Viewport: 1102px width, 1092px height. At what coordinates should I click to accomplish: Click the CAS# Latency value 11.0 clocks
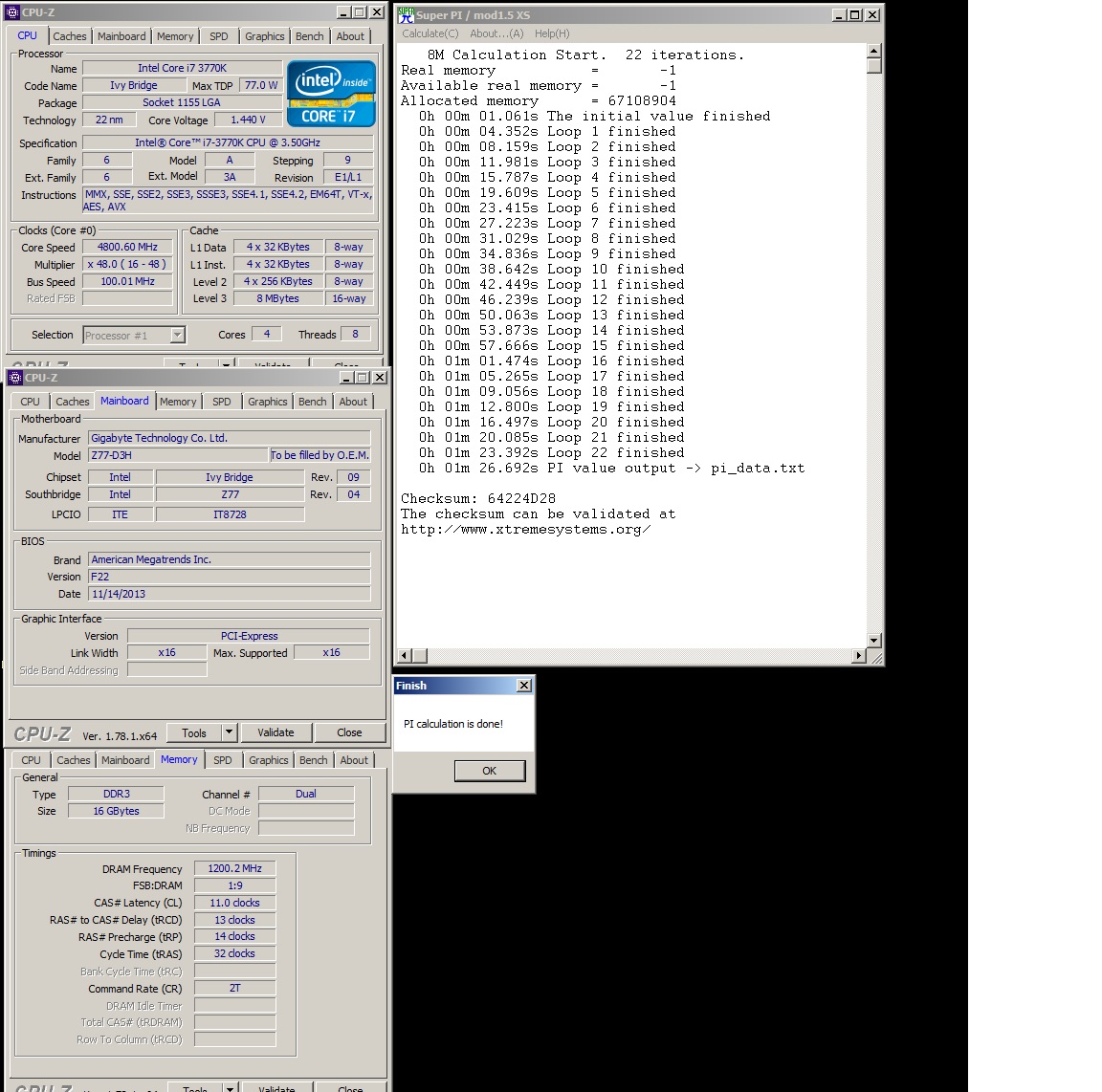[x=234, y=903]
